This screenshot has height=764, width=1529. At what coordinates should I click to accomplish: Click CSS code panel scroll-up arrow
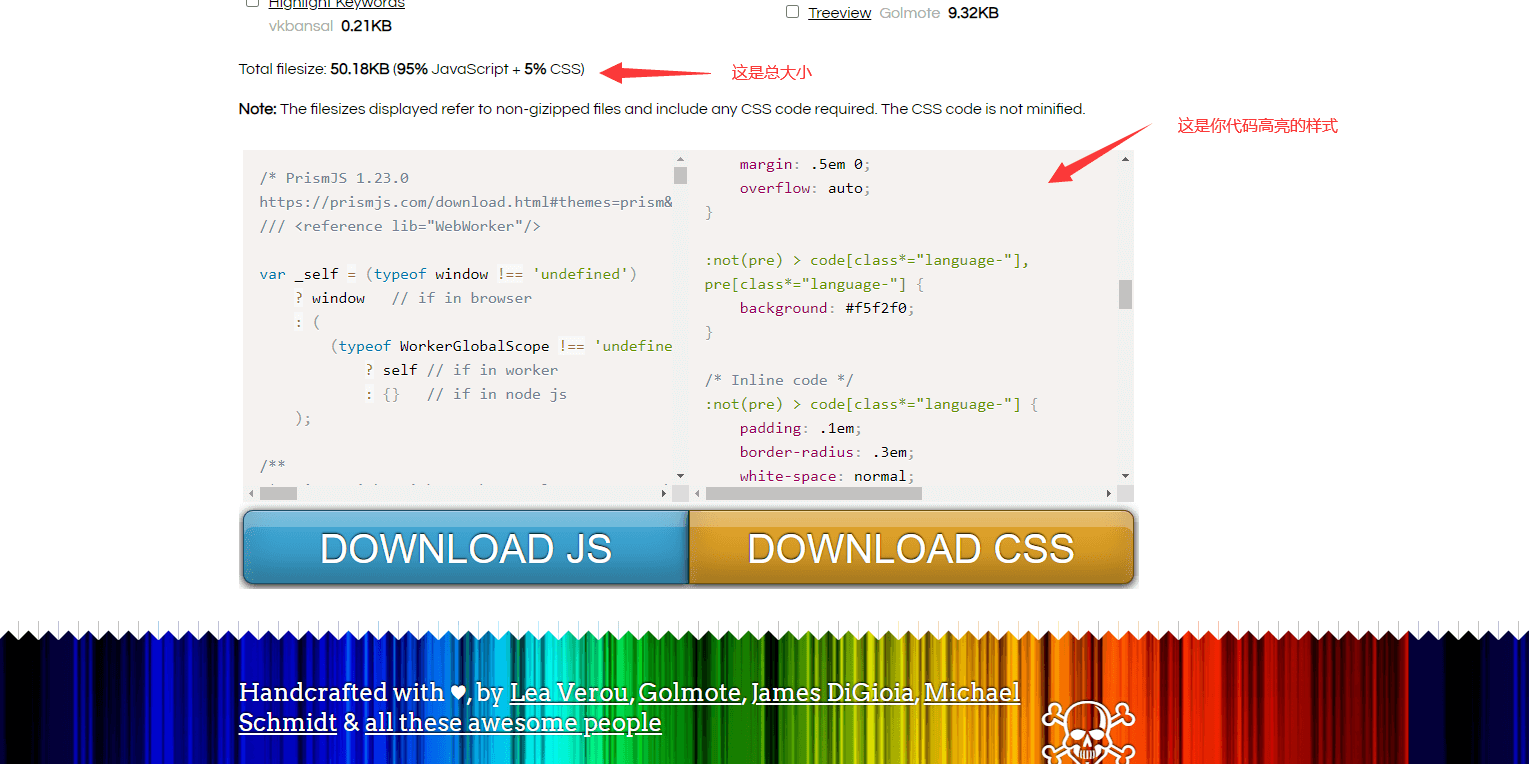(1125, 159)
